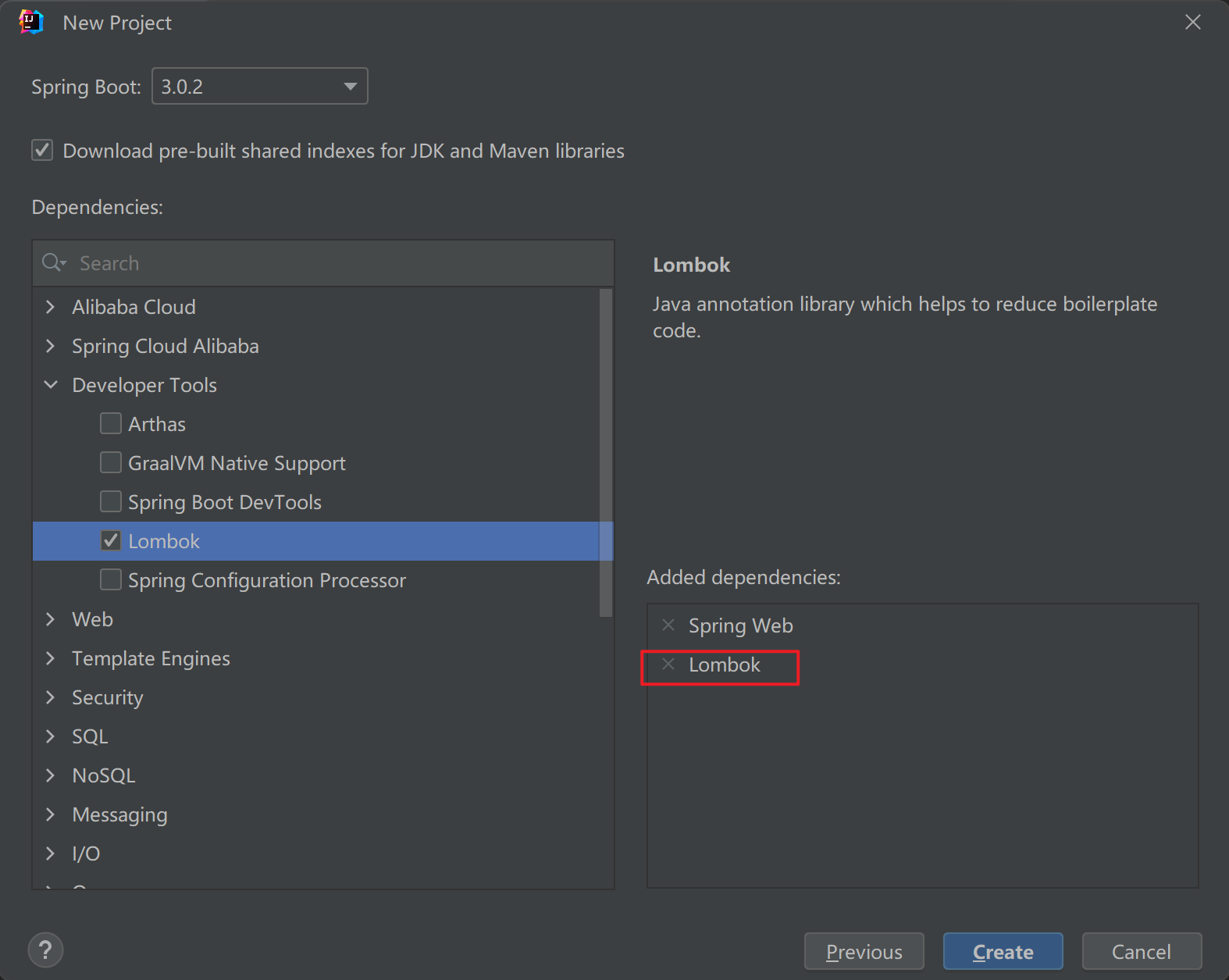Toggle download pre-built shared indexes checkbox
Screen dimensions: 1229x980
click(x=42, y=150)
